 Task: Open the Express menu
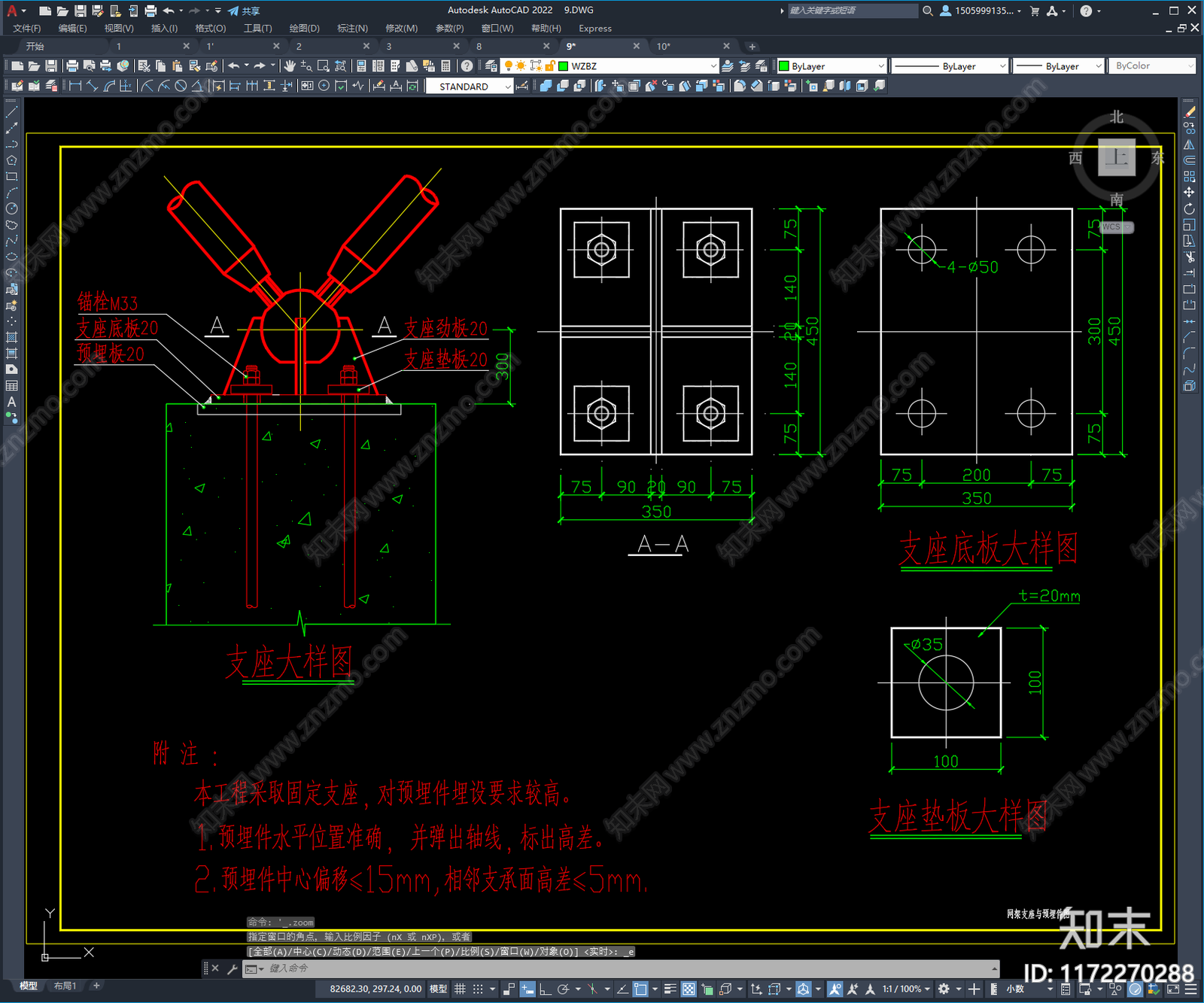click(595, 29)
